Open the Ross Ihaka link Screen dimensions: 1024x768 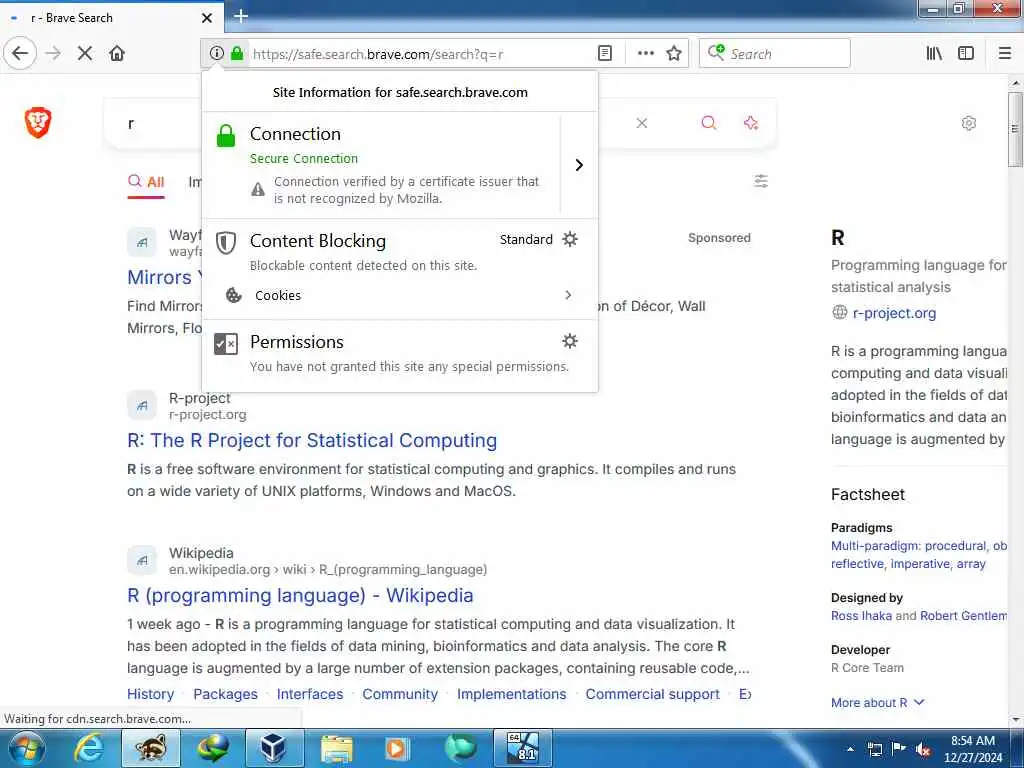tap(861, 616)
